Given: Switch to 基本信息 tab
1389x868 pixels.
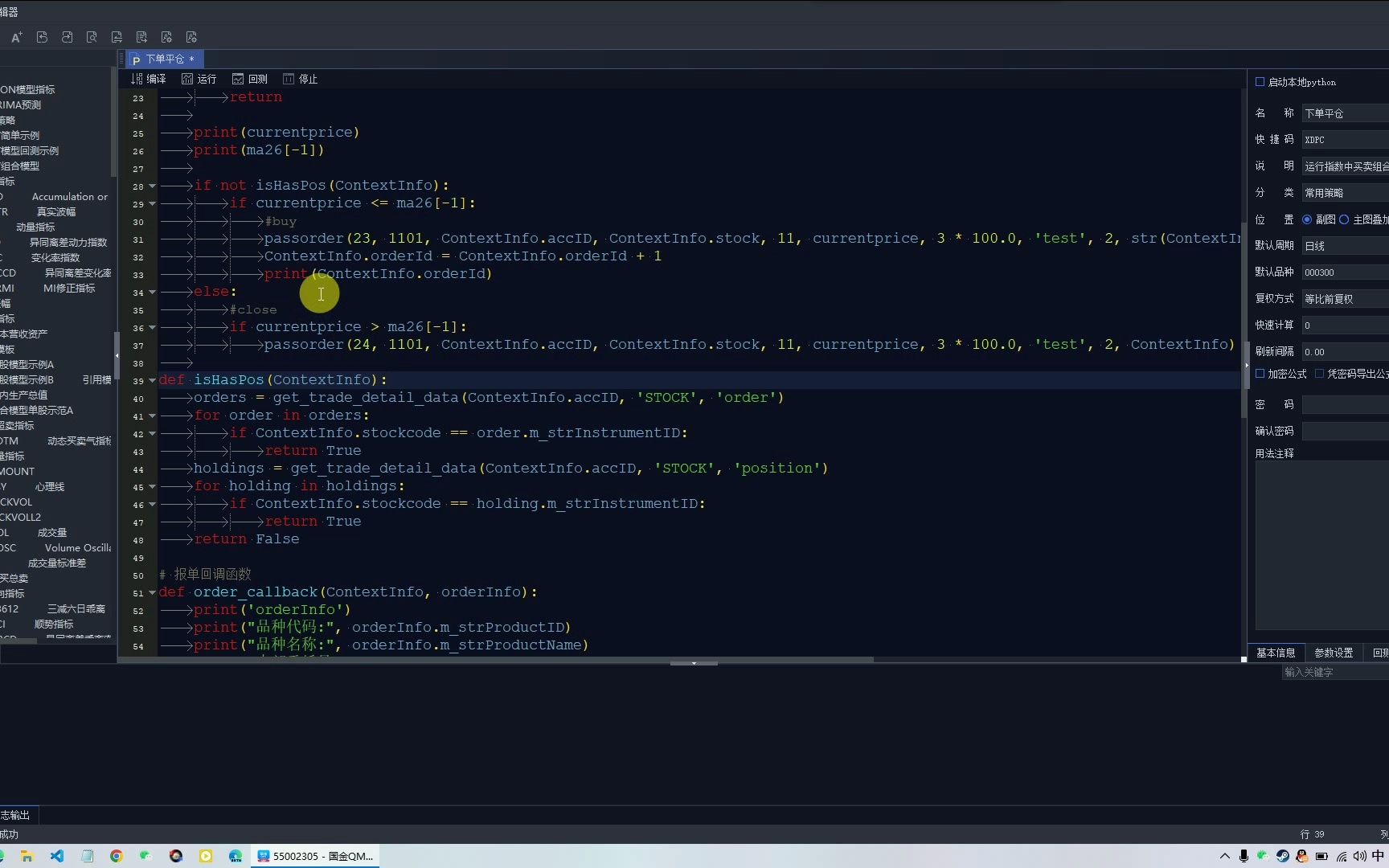Looking at the screenshot, I should pos(1276,653).
